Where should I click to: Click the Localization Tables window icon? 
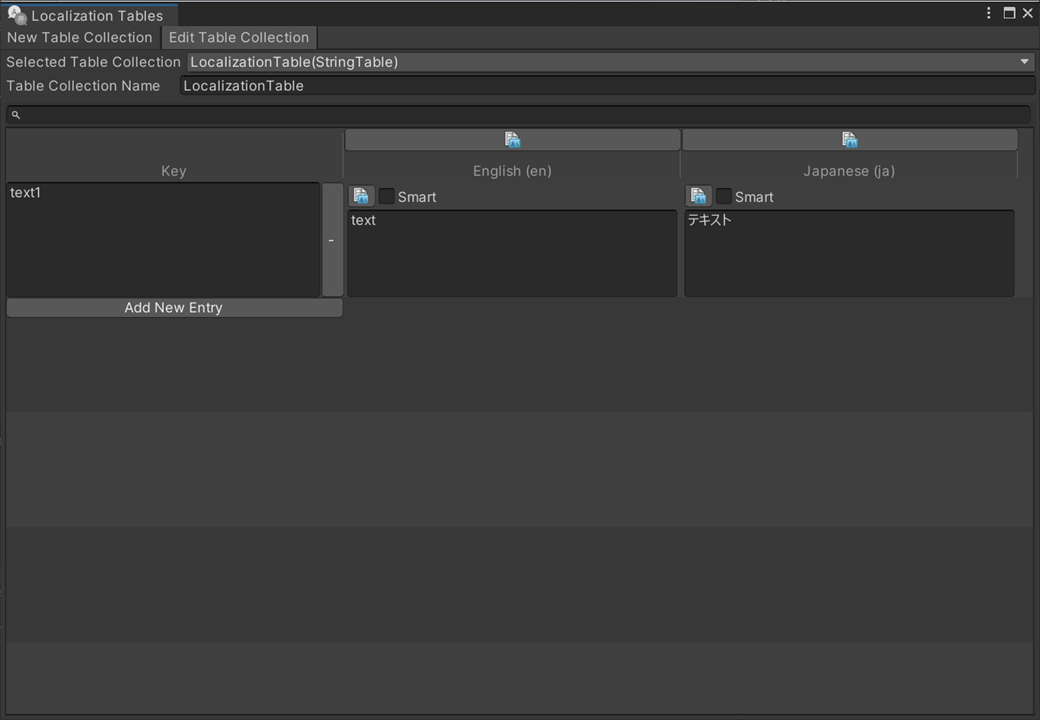tap(15, 15)
